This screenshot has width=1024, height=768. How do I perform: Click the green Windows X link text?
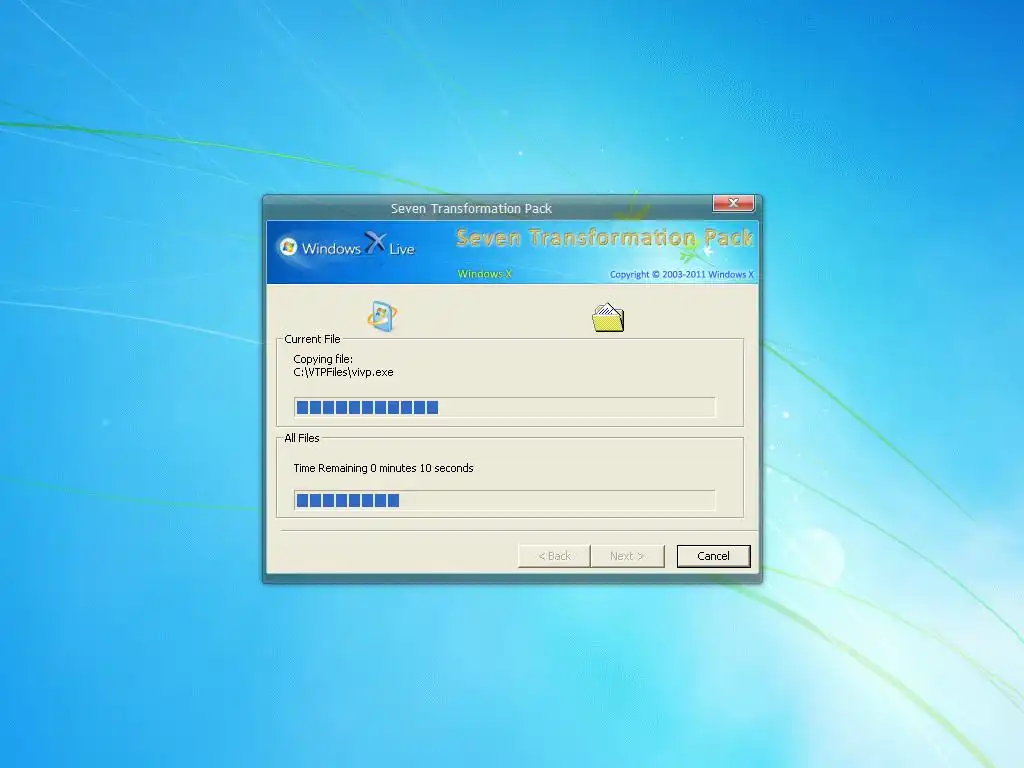tap(485, 274)
